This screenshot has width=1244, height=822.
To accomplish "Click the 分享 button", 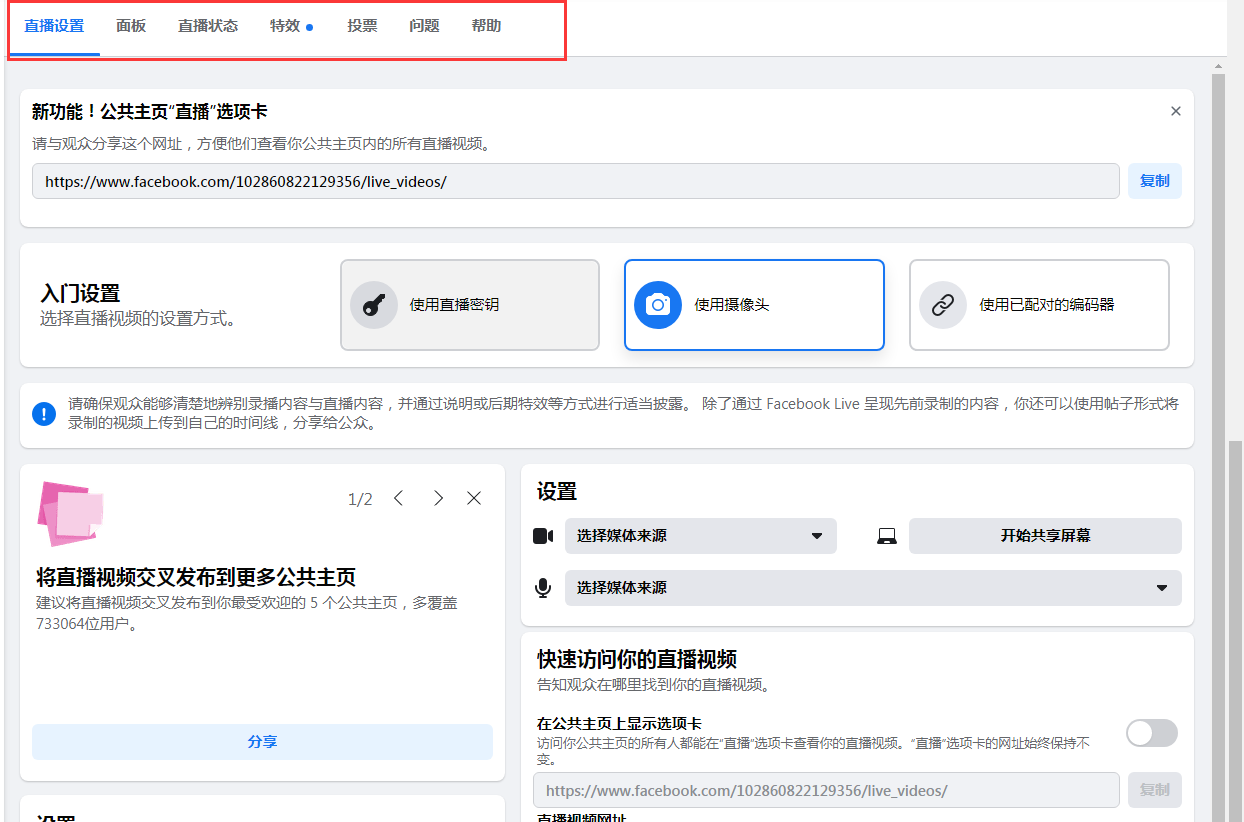I will (262, 742).
